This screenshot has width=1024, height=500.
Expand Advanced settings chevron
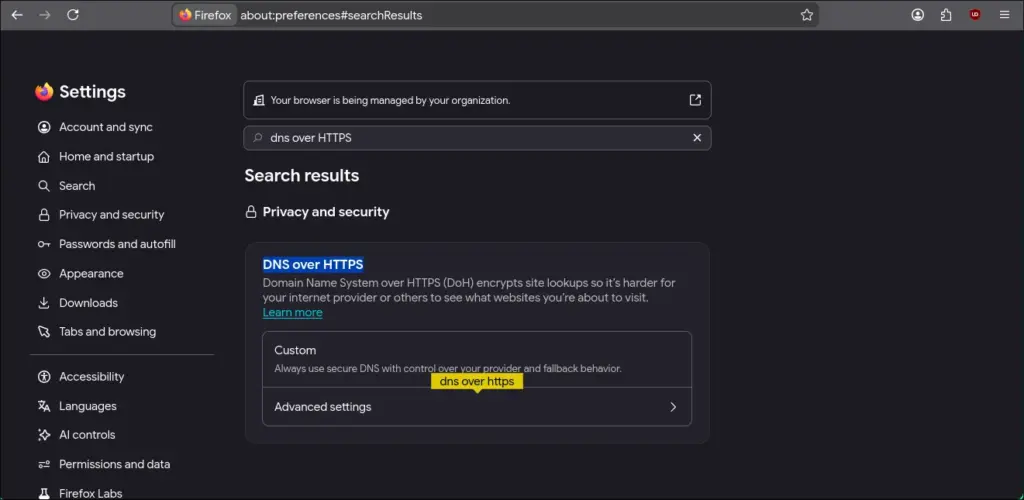(673, 407)
